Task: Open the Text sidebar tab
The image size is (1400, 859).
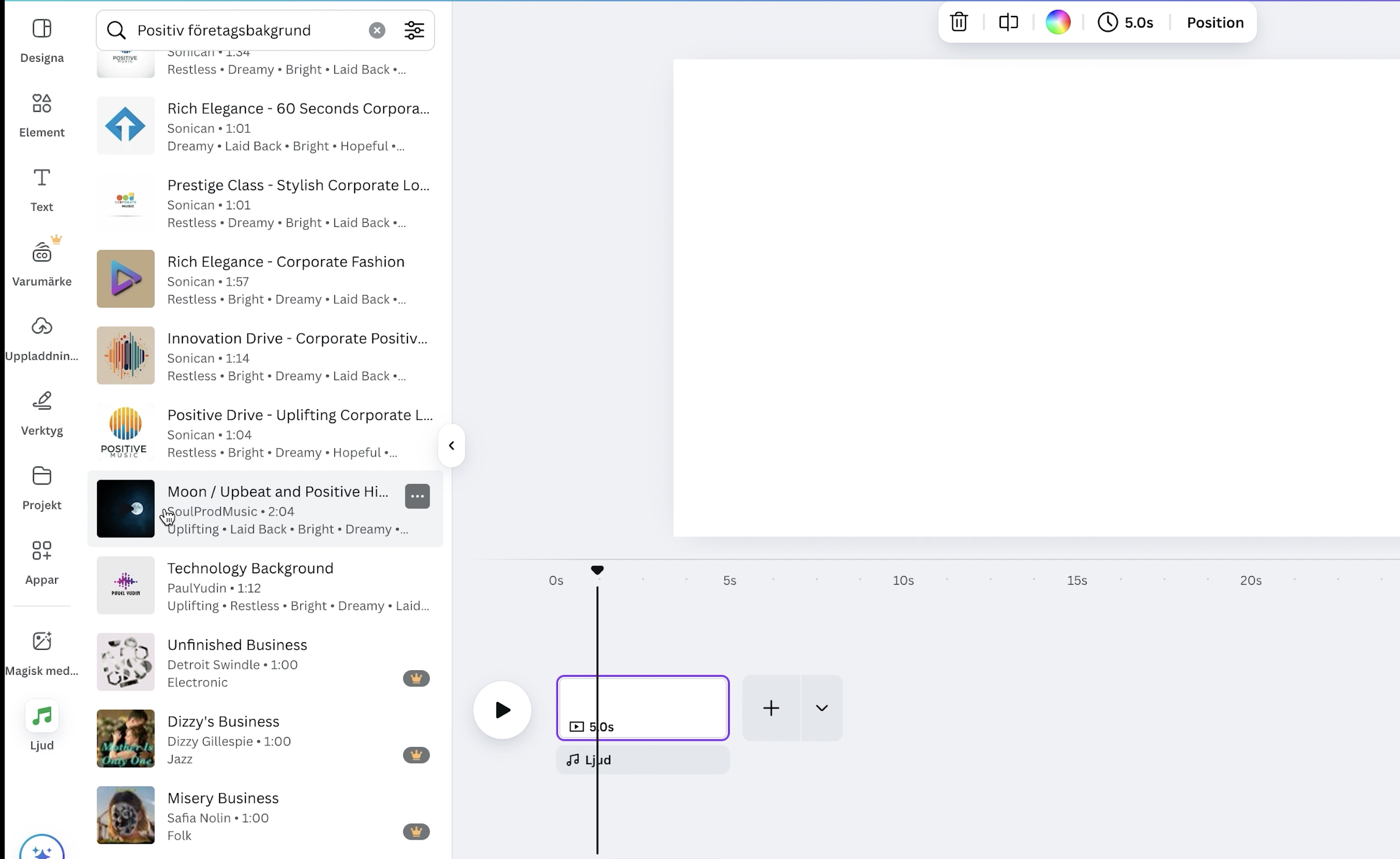Action: [x=41, y=190]
